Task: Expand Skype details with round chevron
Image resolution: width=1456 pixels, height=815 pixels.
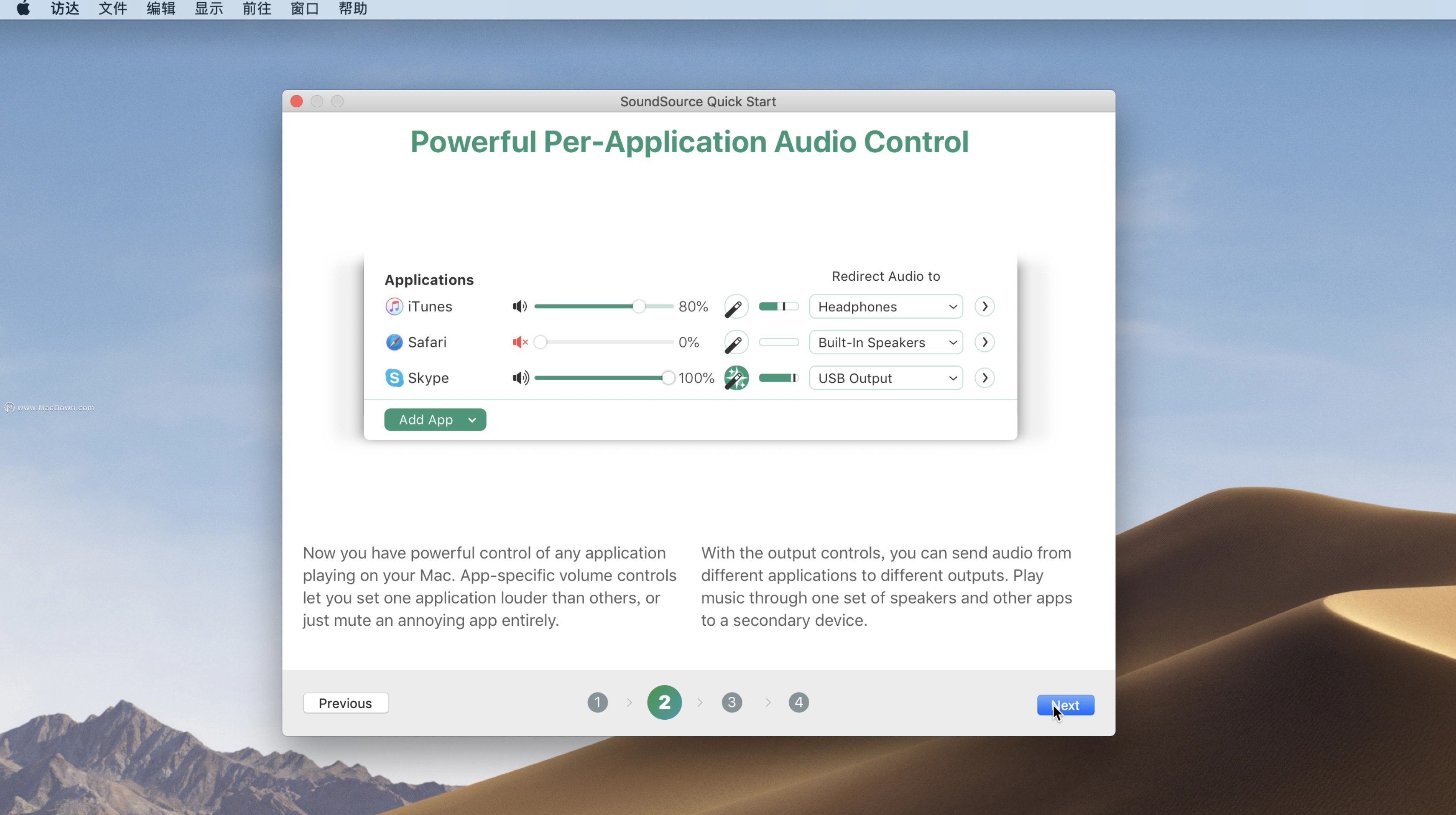Action: pyautogui.click(x=984, y=378)
